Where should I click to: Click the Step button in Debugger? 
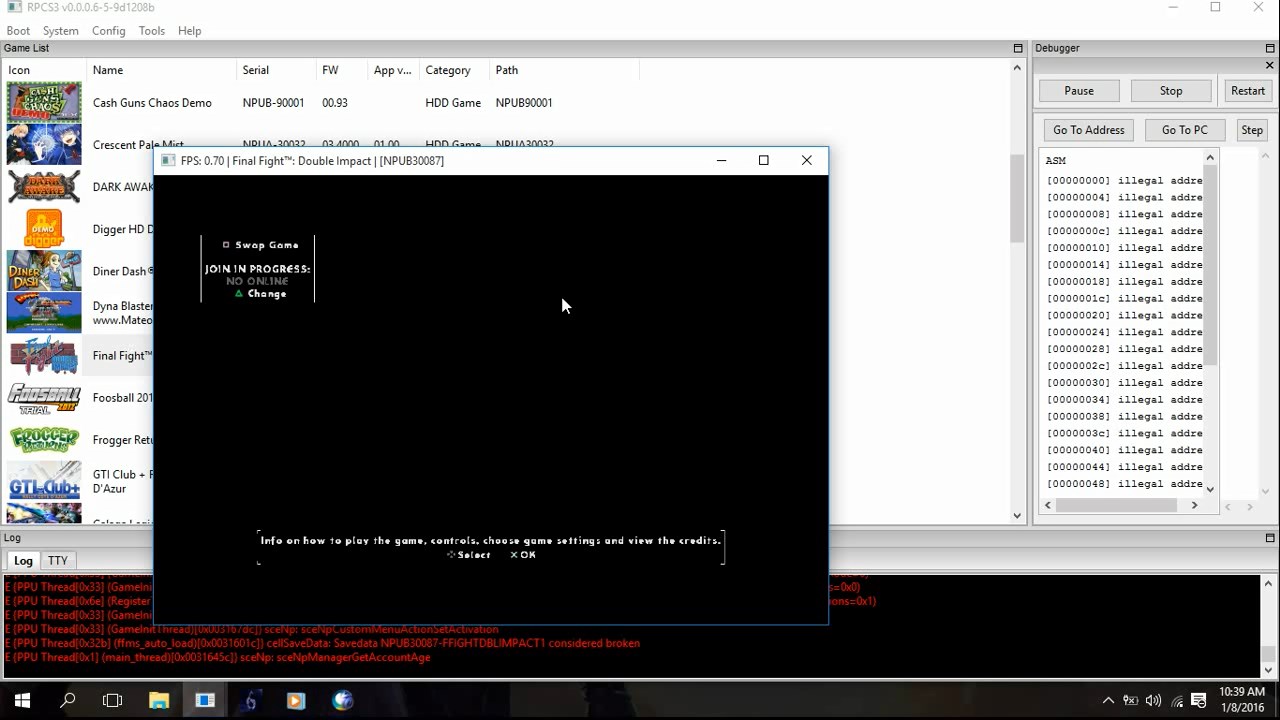click(x=1251, y=130)
